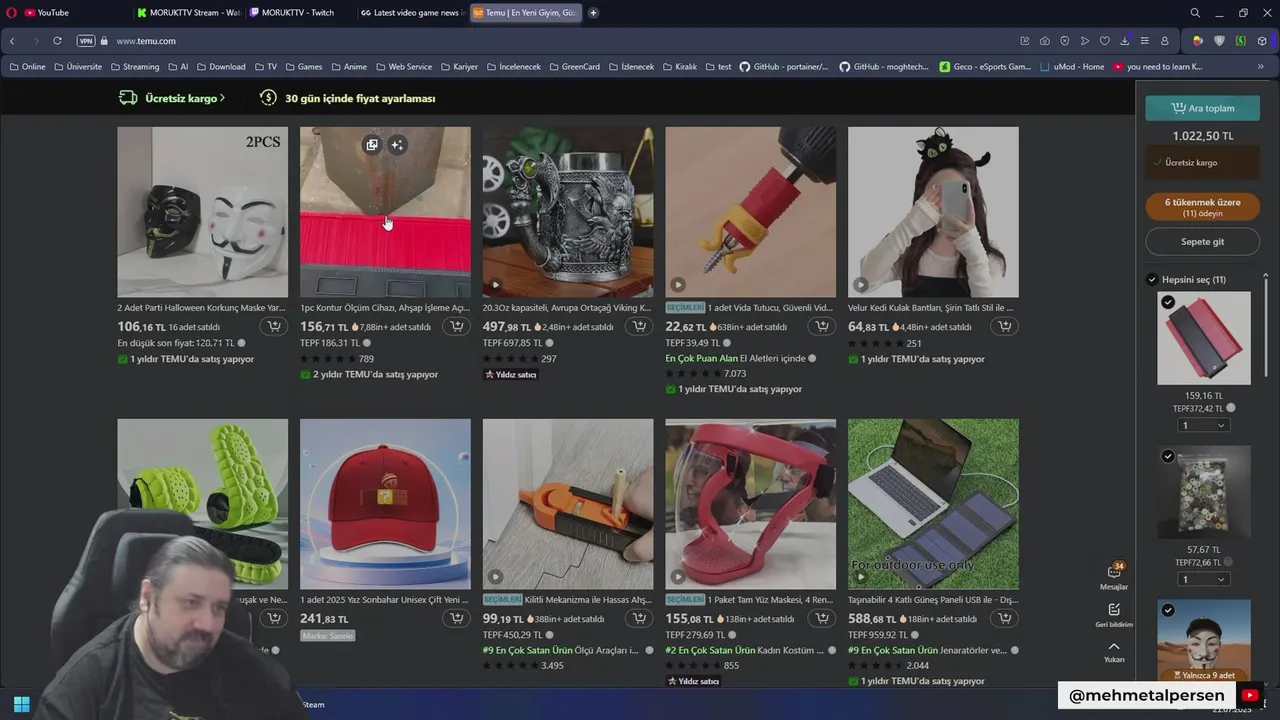Switch to the MORUKTTV - Twitch tab
1280x720 pixels.
pyautogui.click(x=300, y=13)
